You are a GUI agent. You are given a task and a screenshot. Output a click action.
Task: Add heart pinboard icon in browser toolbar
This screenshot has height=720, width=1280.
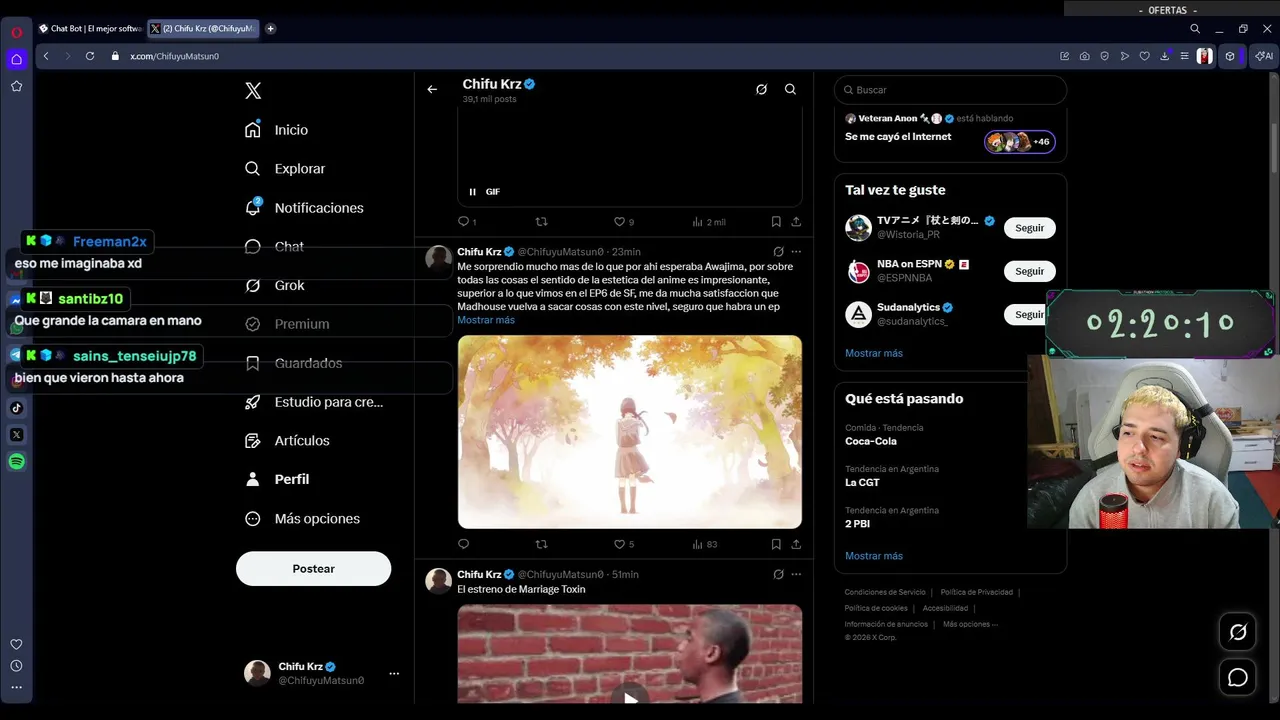[x=1145, y=56]
